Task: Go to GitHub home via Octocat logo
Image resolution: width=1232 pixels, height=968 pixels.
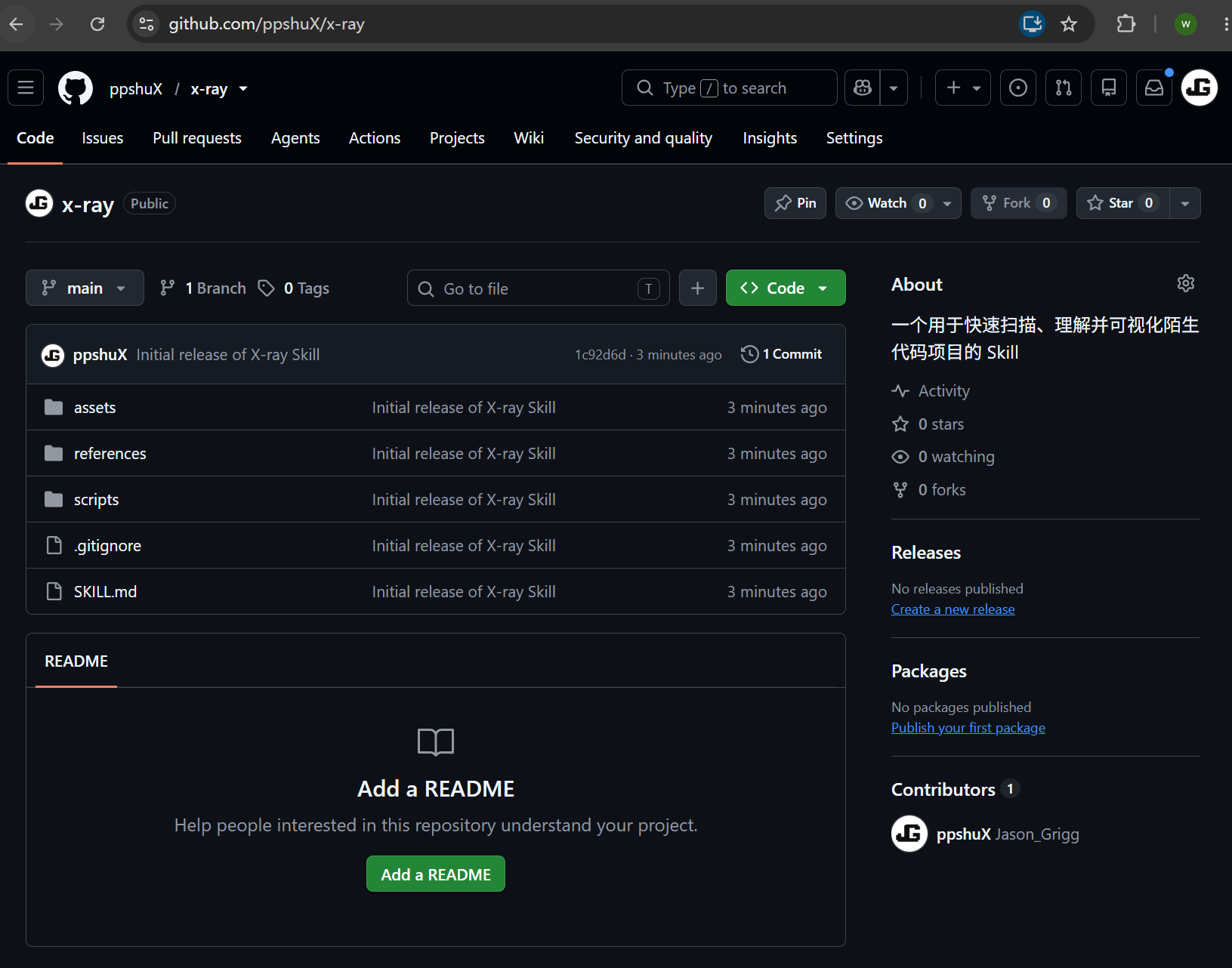Action: 76,88
